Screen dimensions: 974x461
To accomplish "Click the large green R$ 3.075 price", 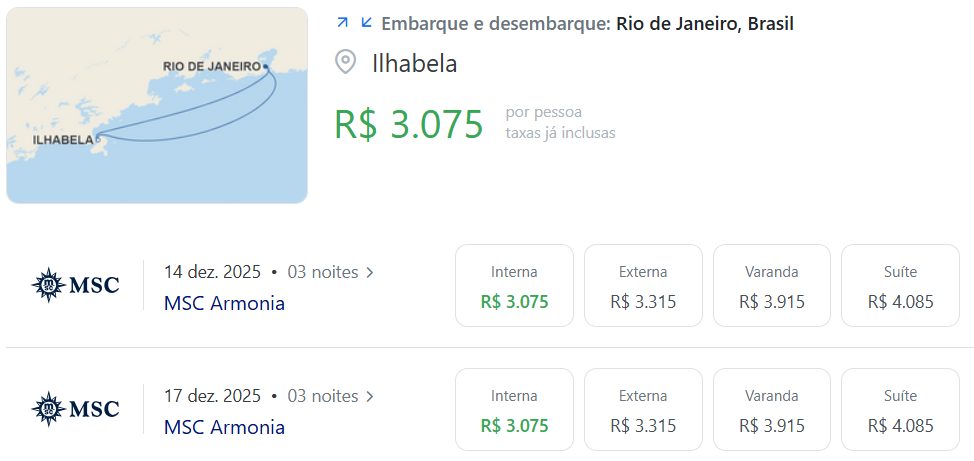I will click(x=409, y=124).
